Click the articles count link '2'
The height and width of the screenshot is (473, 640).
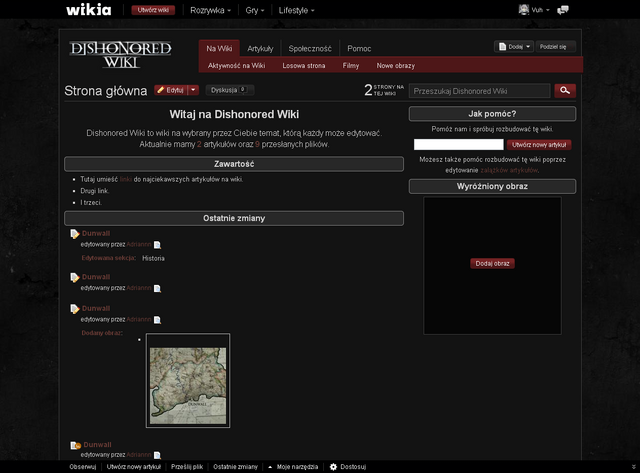(199, 144)
